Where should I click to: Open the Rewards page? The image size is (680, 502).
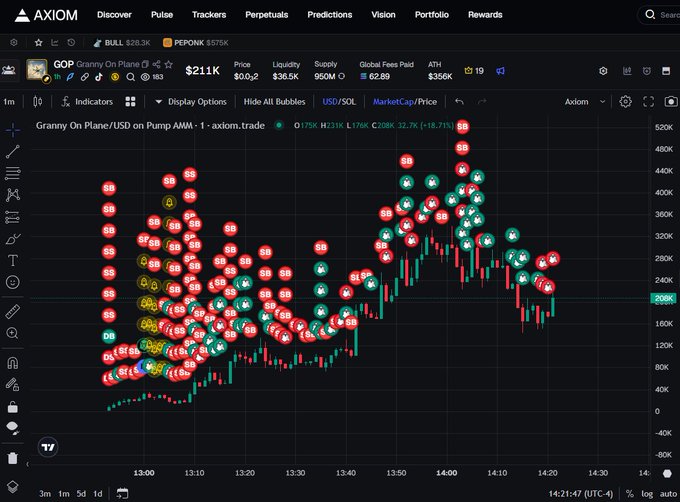(x=485, y=15)
